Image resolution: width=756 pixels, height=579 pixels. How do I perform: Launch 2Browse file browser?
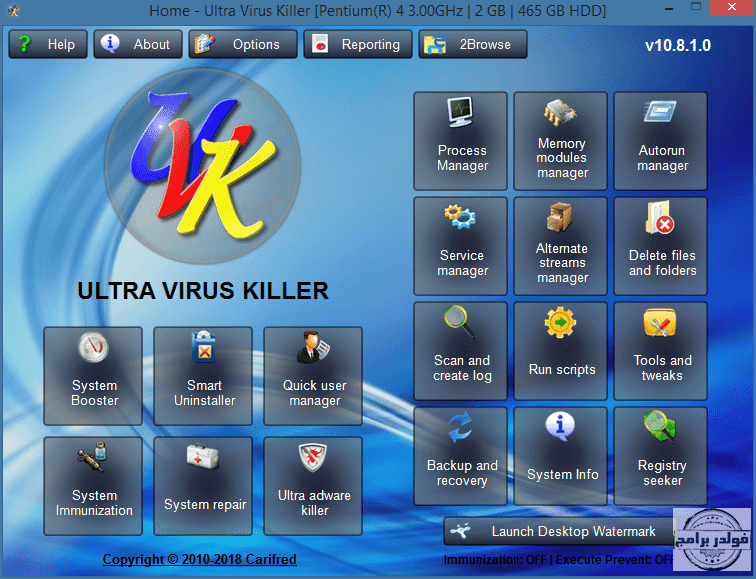coord(472,44)
